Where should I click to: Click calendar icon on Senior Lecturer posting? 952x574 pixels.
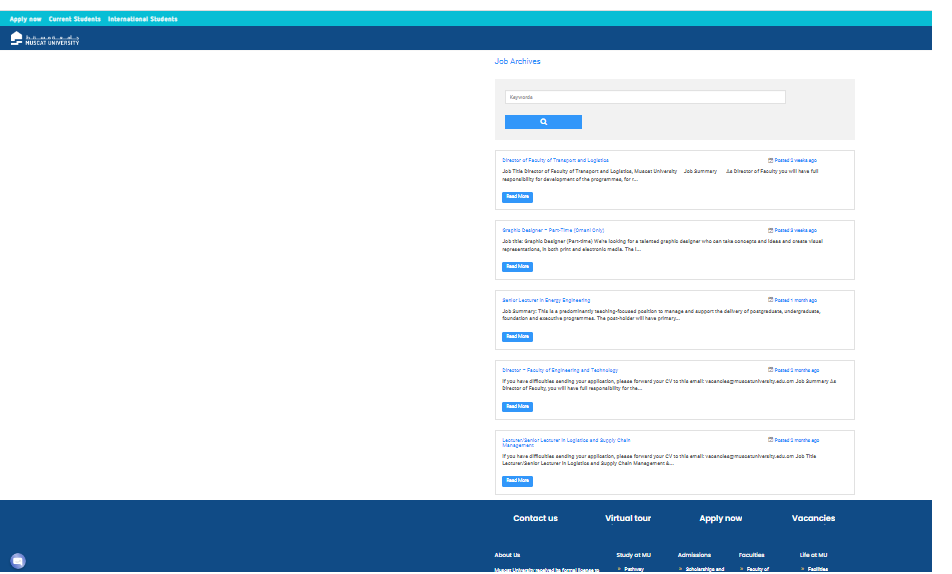tap(770, 300)
